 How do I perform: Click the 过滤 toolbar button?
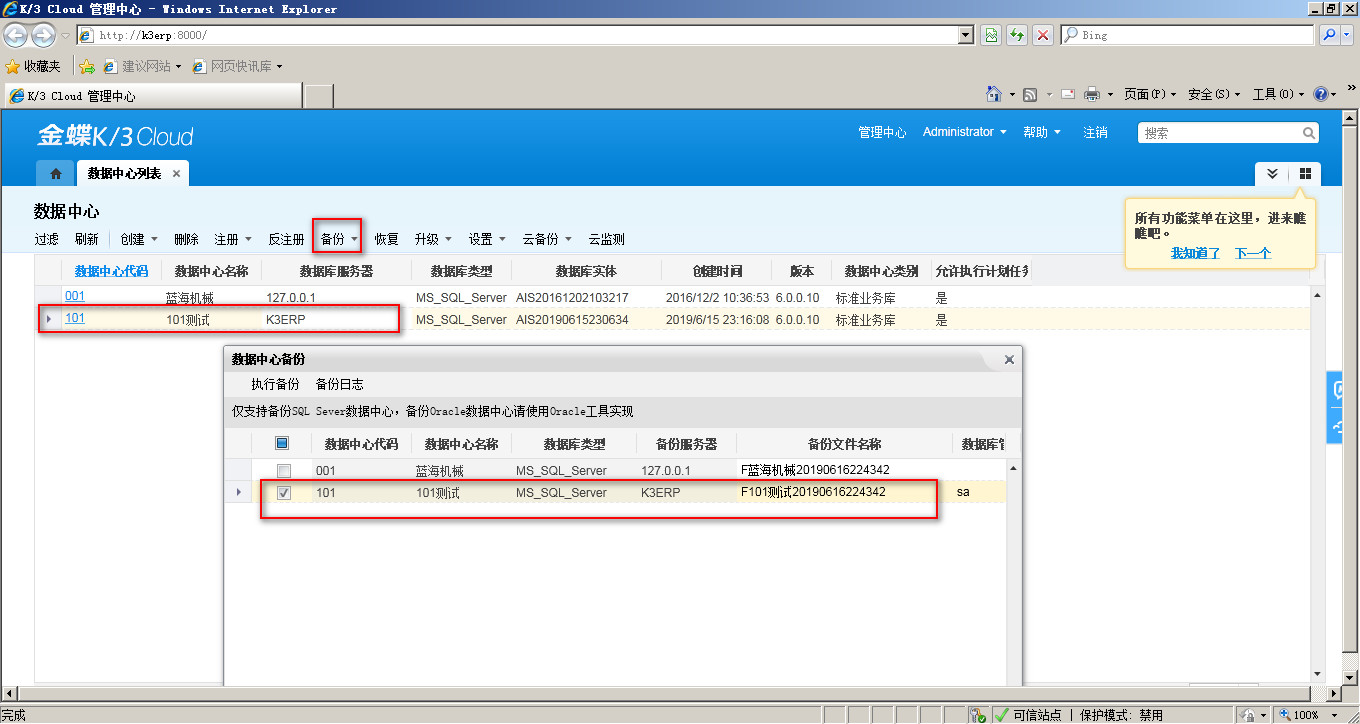click(x=47, y=239)
